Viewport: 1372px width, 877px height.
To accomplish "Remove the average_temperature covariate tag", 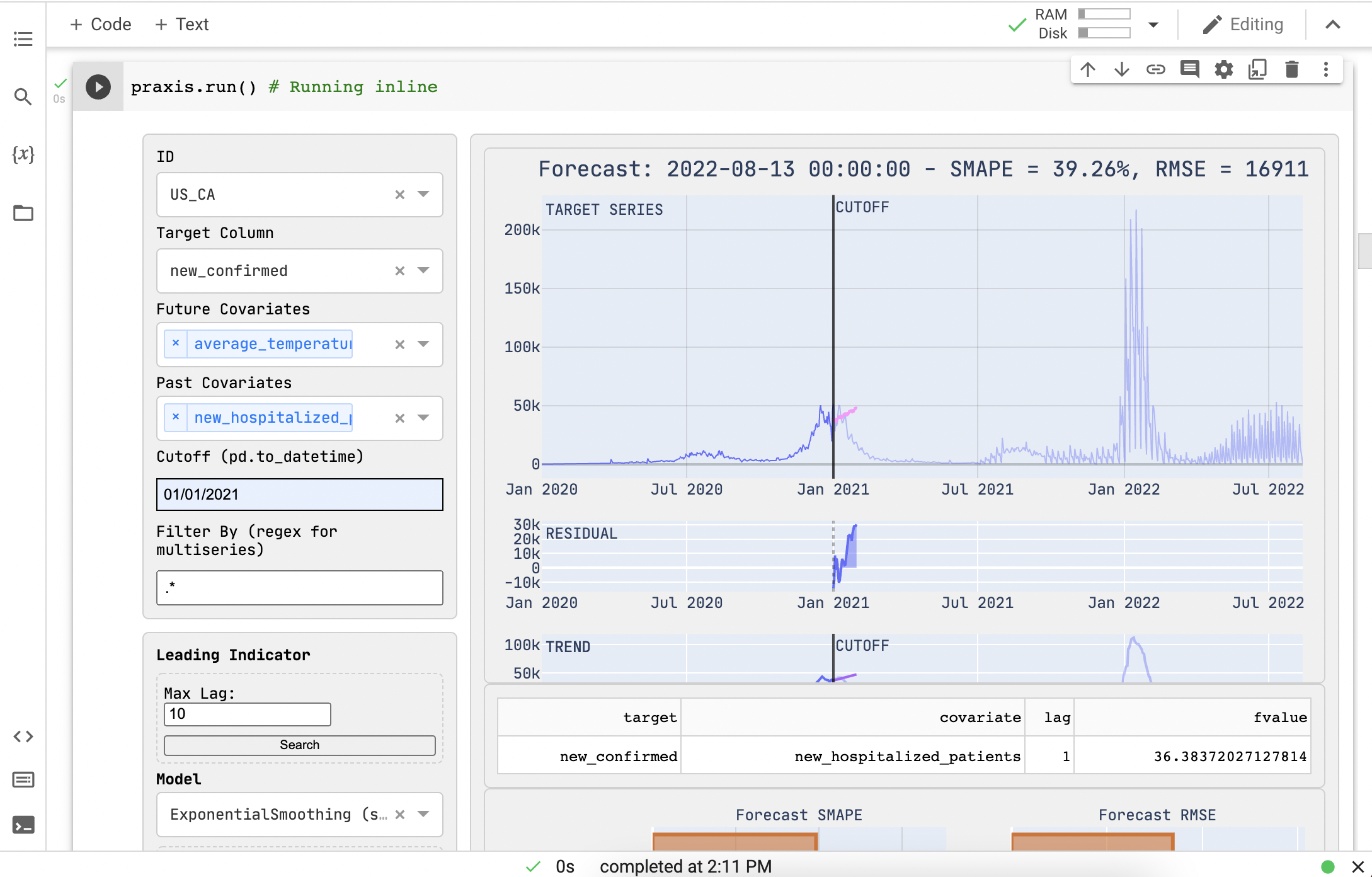I will (x=176, y=344).
